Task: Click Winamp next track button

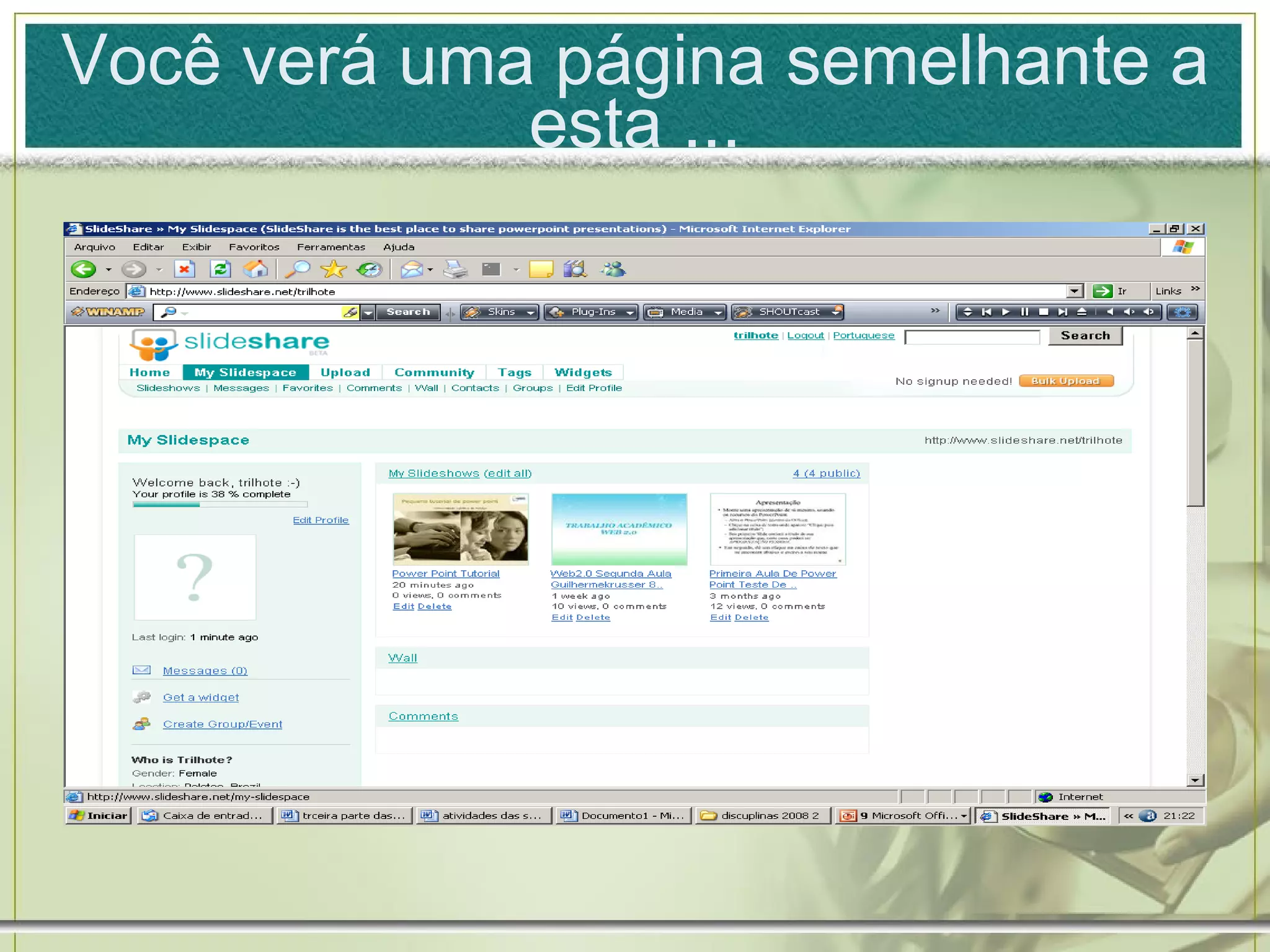Action: point(1062,312)
